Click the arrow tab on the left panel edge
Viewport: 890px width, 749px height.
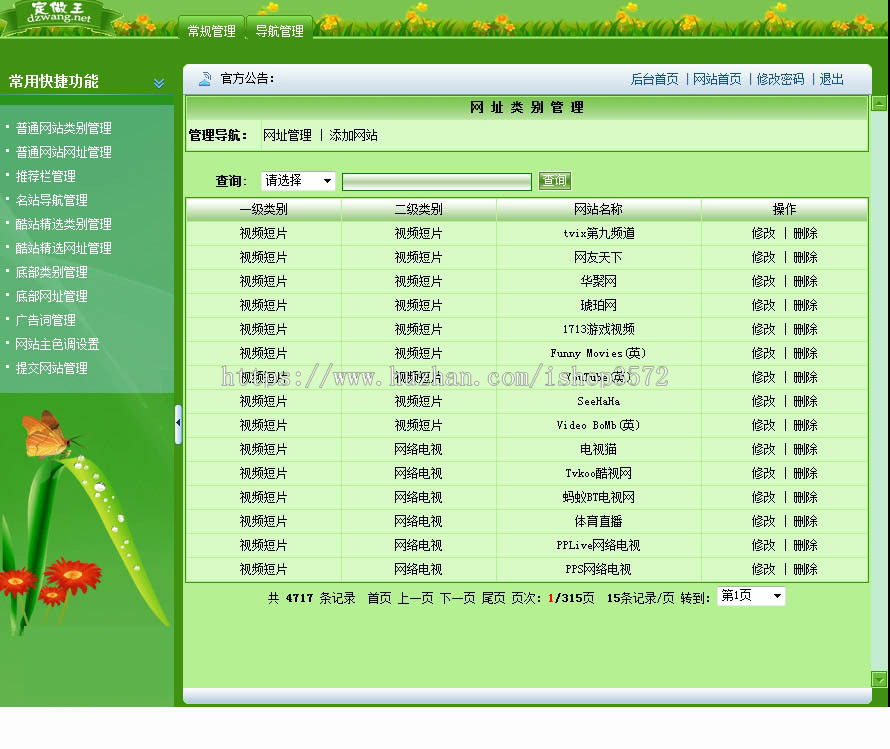[177, 422]
